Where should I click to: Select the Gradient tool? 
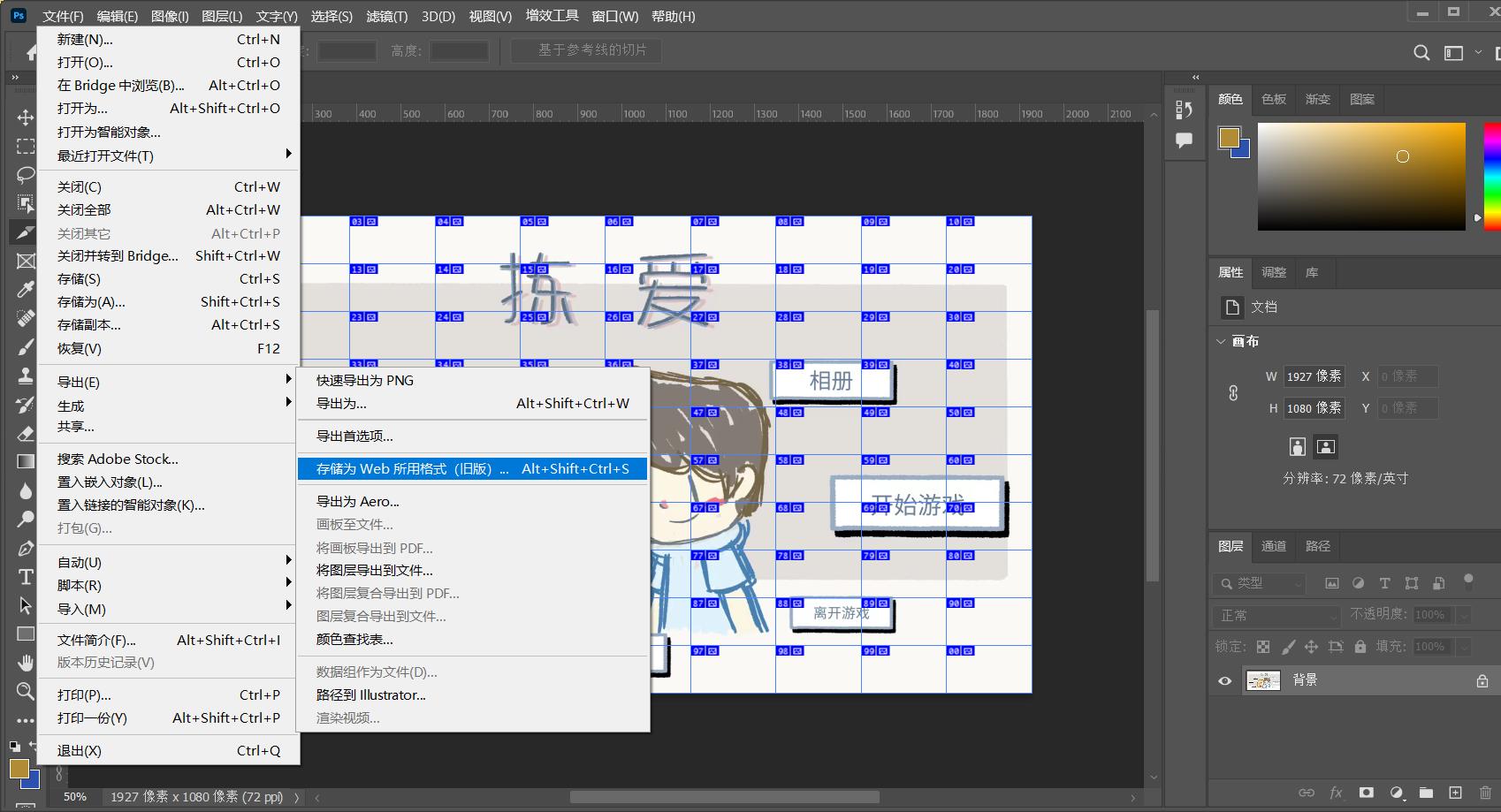(x=26, y=461)
